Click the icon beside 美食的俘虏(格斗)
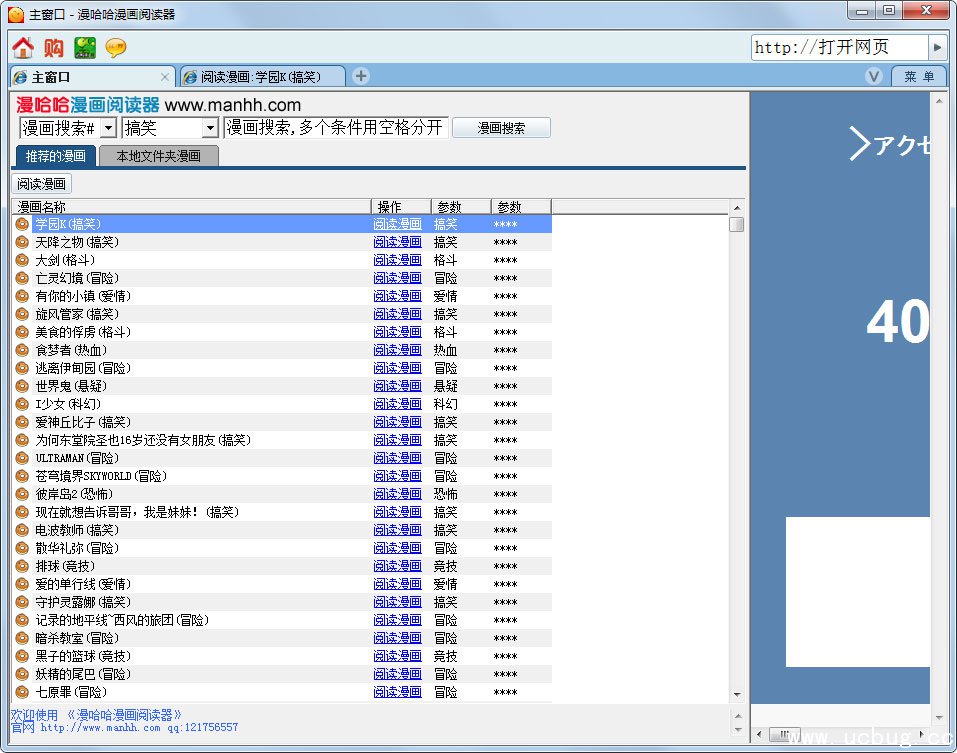 tap(22, 333)
